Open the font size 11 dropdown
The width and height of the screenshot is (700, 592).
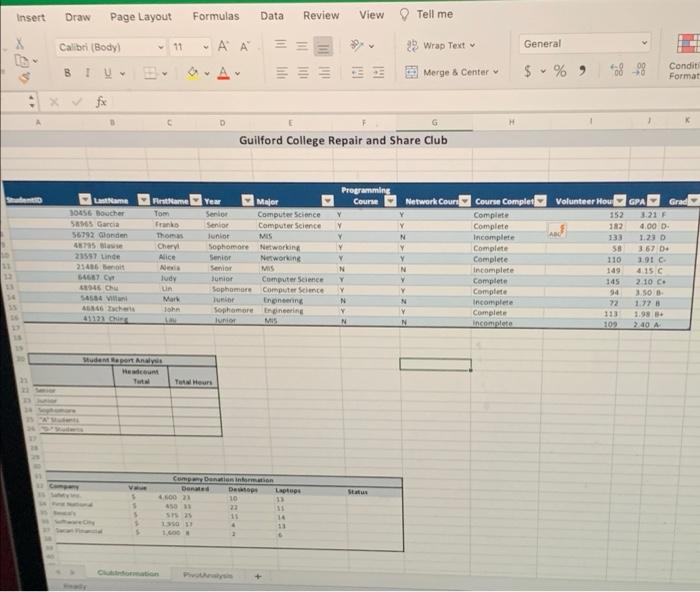pos(205,47)
